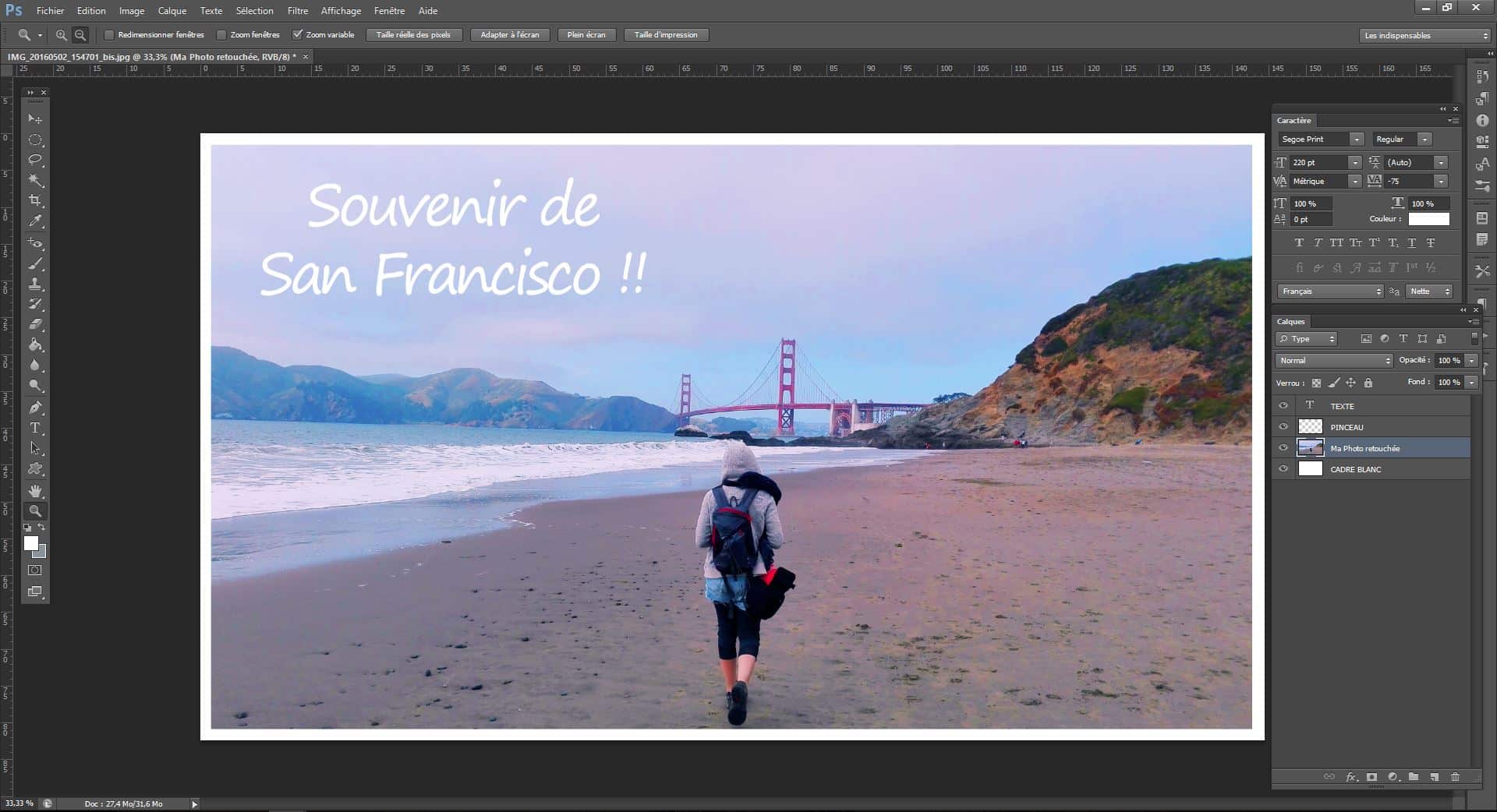
Task: Select the Lasso tool
Action: pyautogui.click(x=35, y=160)
